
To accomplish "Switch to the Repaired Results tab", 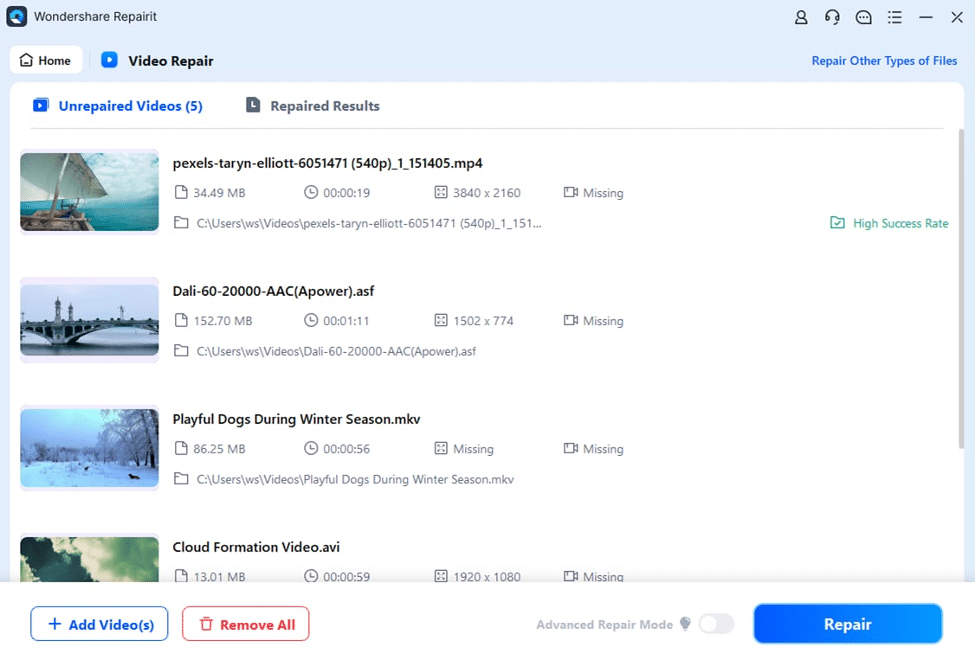I will [x=313, y=106].
